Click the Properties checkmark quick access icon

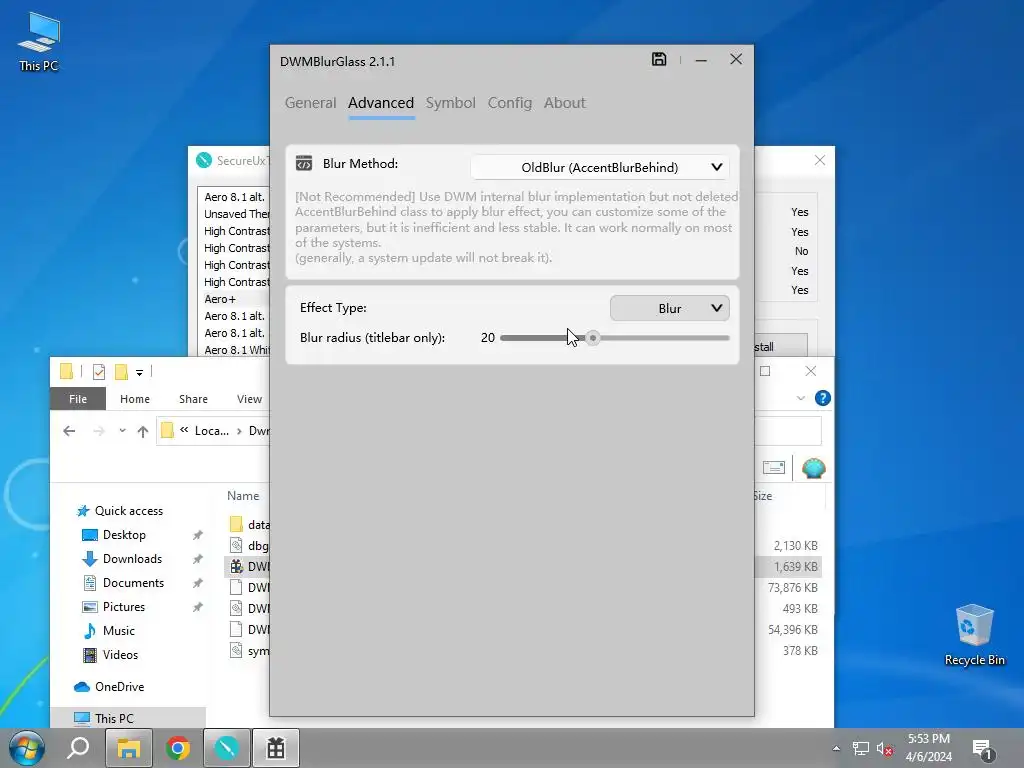coord(99,372)
